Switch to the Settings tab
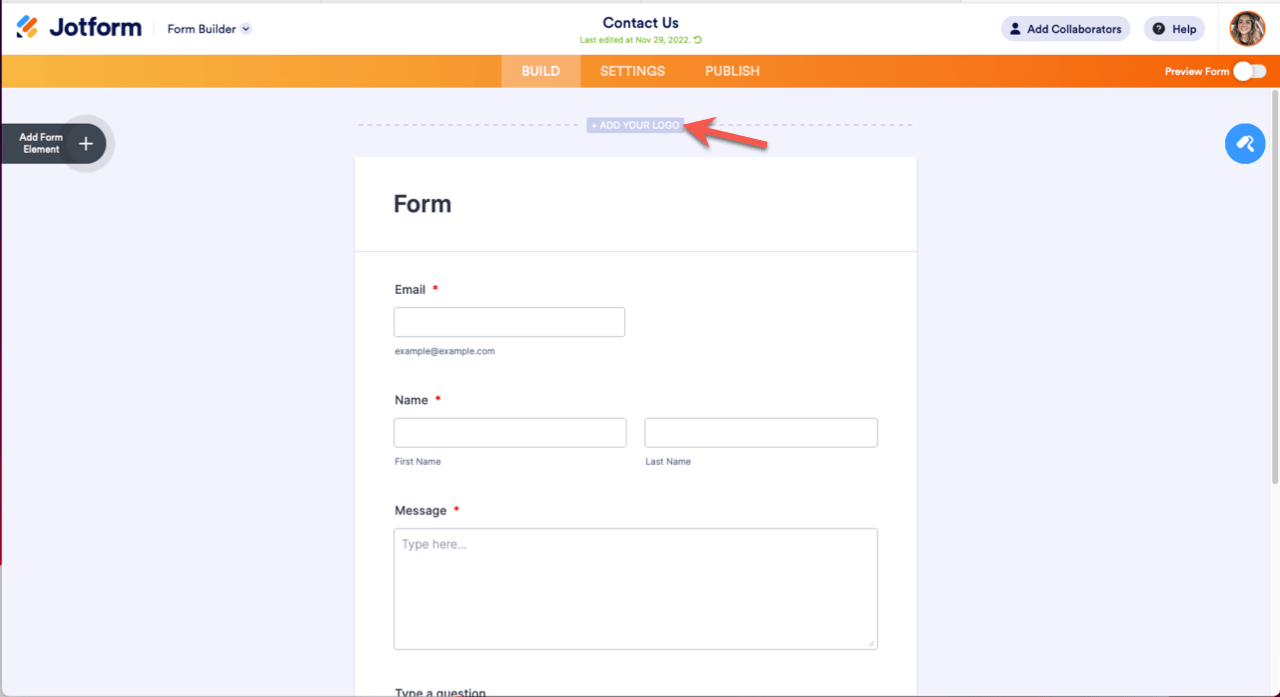The height and width of the screenshot is (697, 1280). pyautogui.click(x=632, y=71)
